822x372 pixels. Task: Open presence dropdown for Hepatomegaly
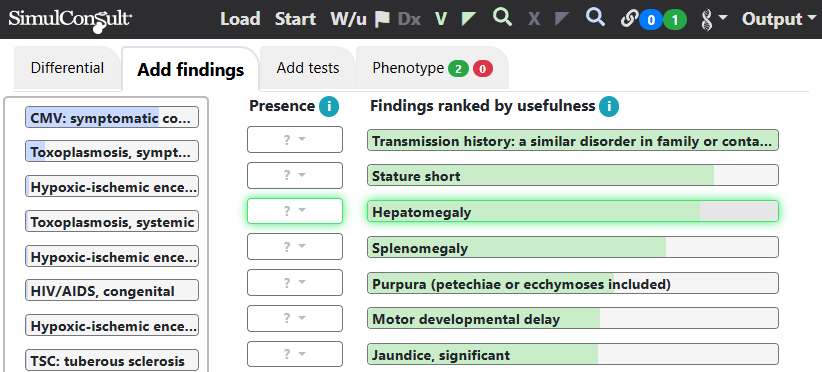tap(295, 211)
